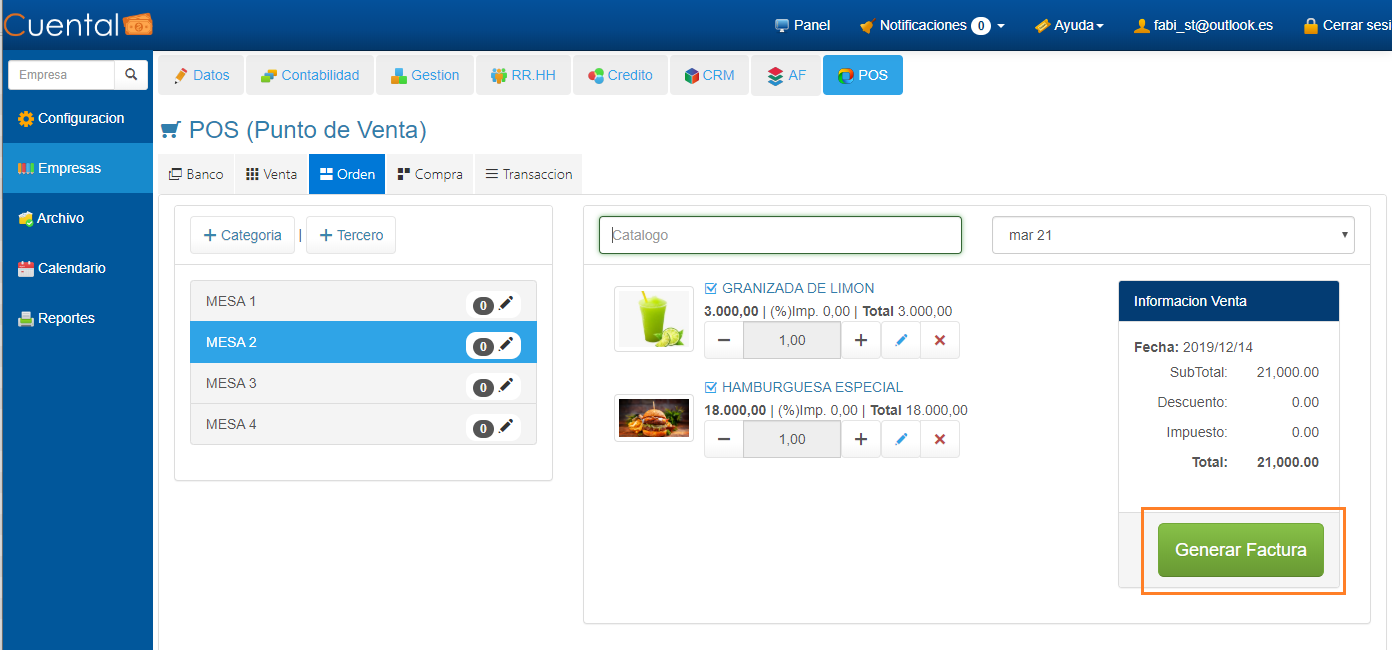Remove Hamburguesa Especial with red X

tap(940, 439)
